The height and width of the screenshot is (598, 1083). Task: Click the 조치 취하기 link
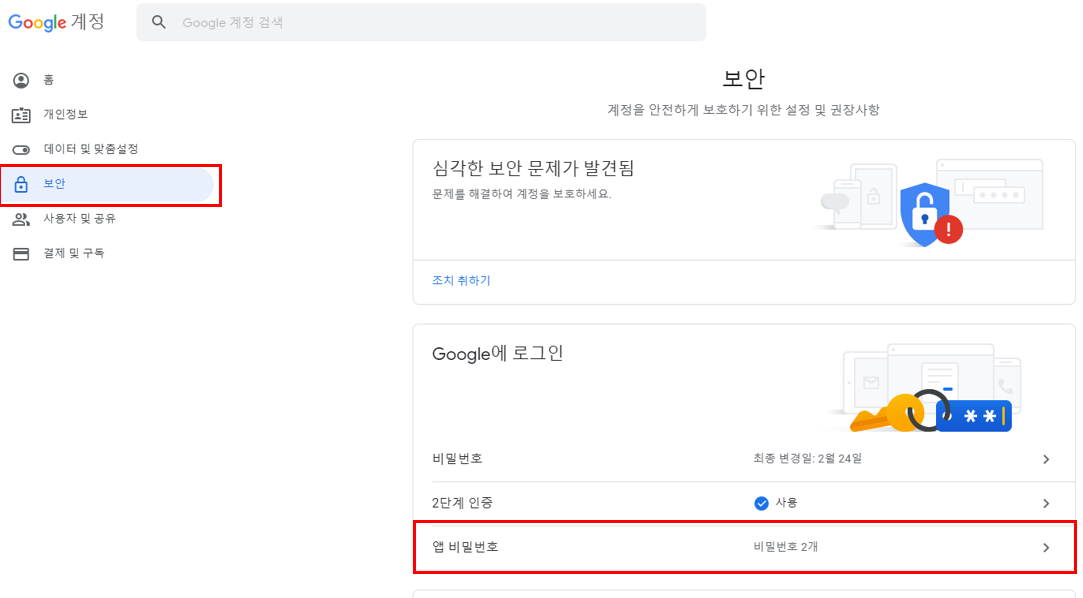[x=461, y=280]
